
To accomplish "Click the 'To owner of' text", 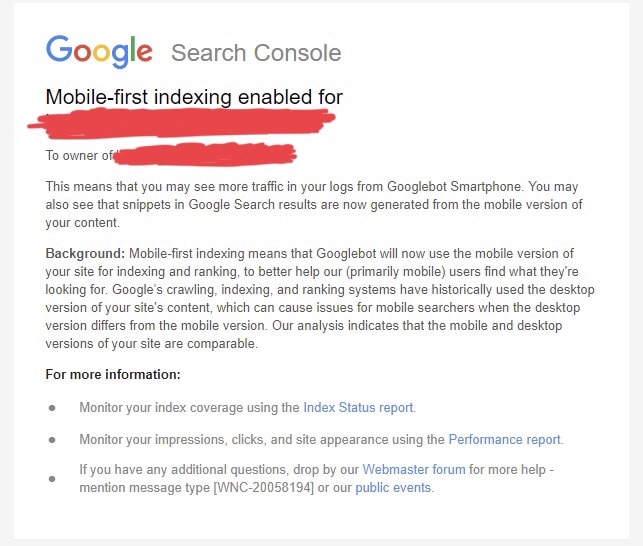I will [x=79, y=155].
